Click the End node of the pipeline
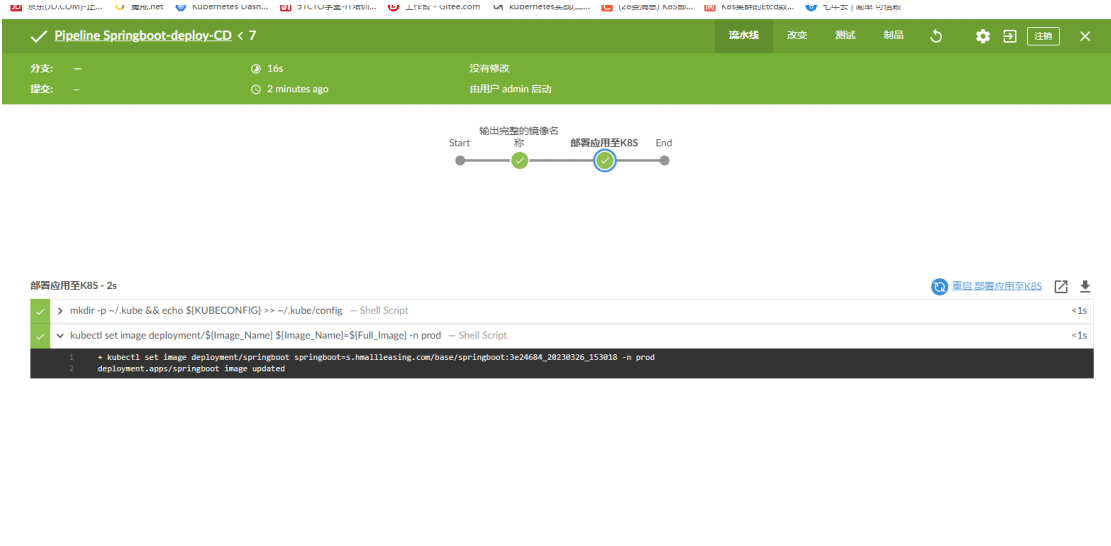Image resolution: width=1111 pixels, height=546 pixels. tap(664, 160)
